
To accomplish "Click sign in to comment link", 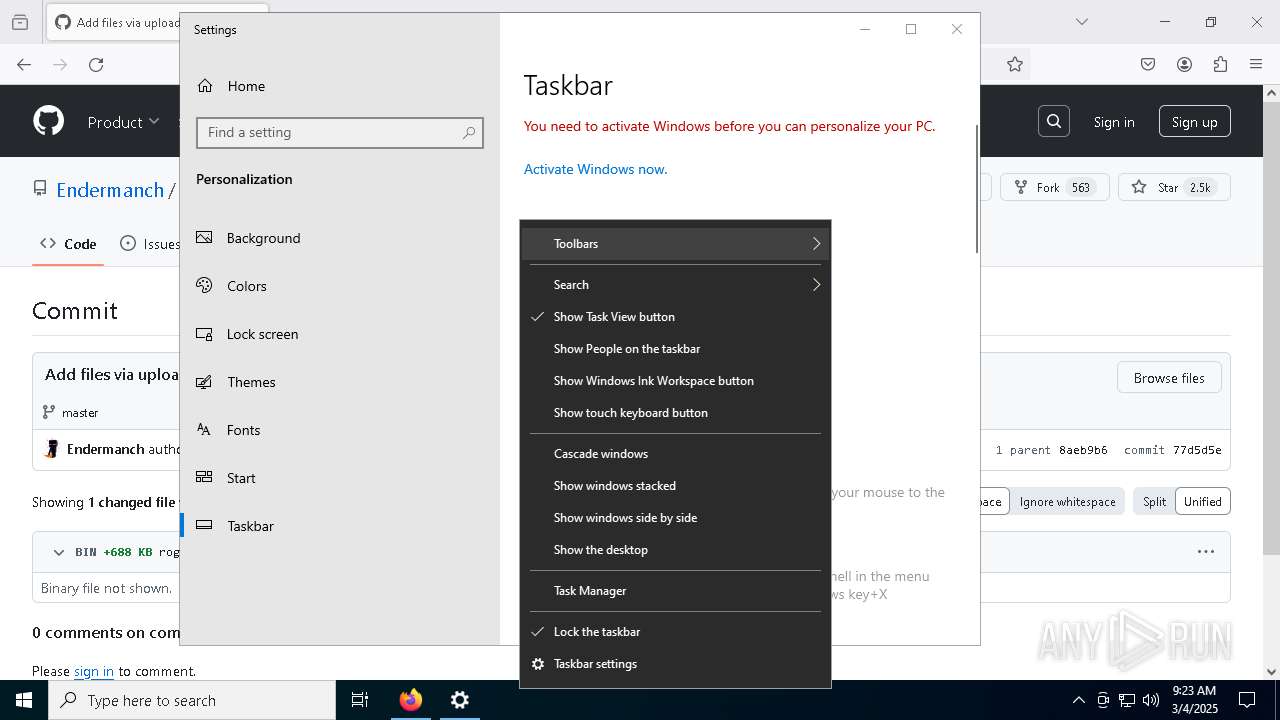I will pos(93,671).
